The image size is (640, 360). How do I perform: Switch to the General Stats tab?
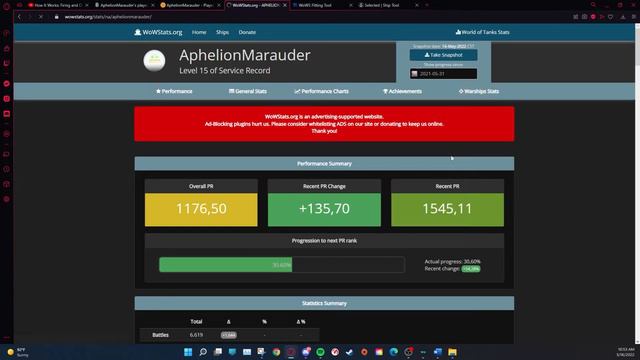tap(248, 91)
